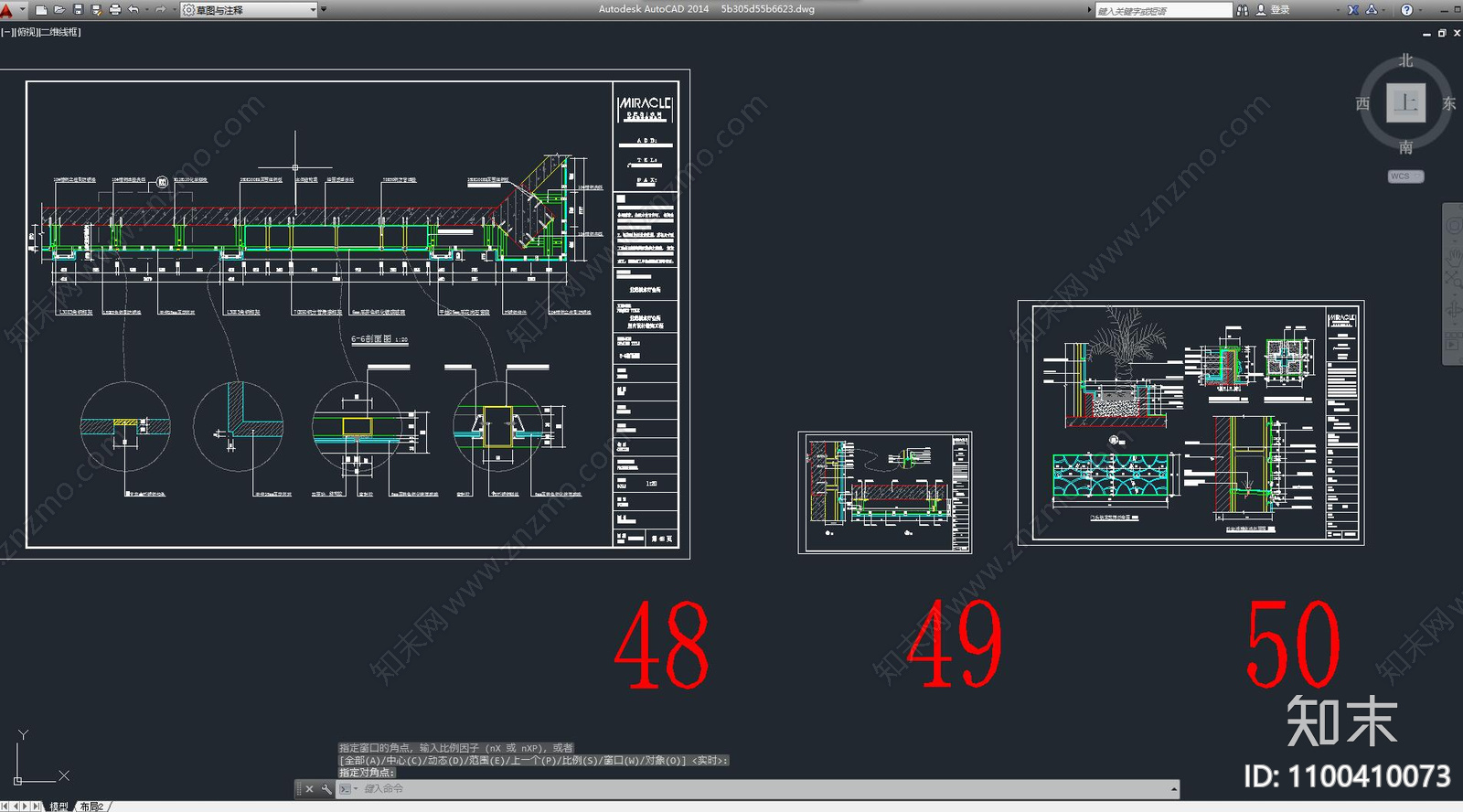Close the command line window

point(309,789)
